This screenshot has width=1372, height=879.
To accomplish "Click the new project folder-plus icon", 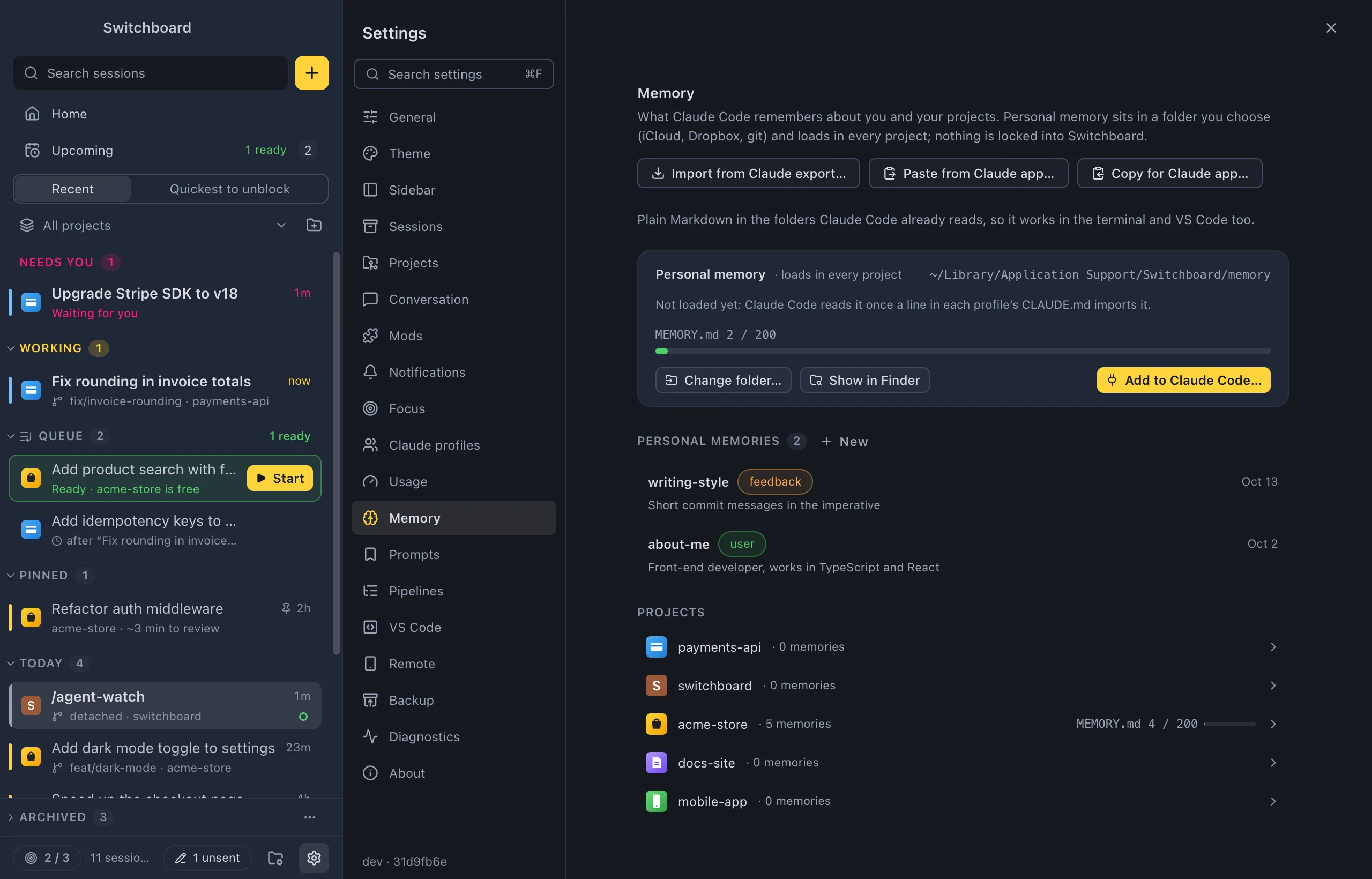I will click(x=314, y=225).
